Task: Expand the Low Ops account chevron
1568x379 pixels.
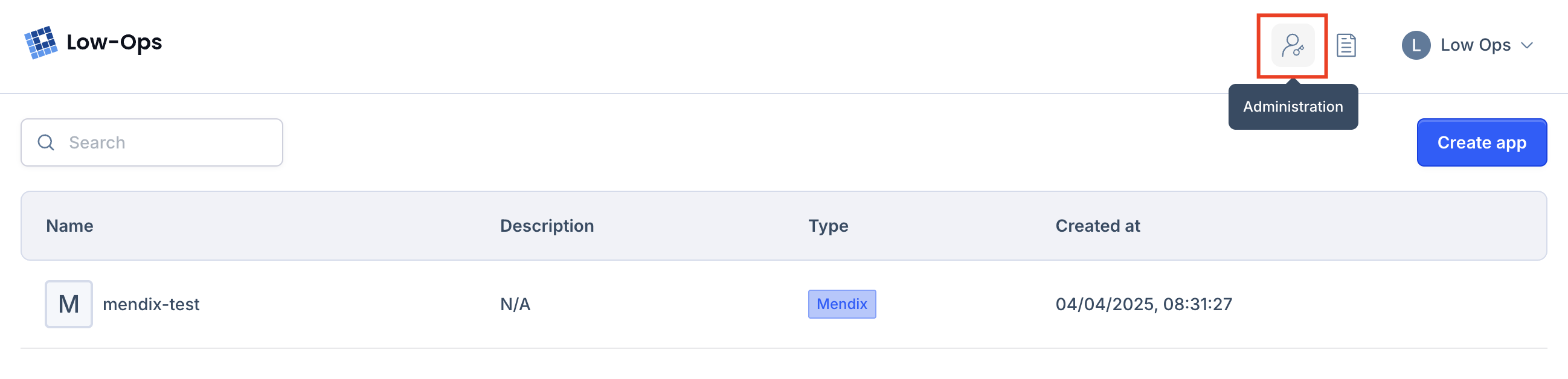Action: click(1526, 45)
